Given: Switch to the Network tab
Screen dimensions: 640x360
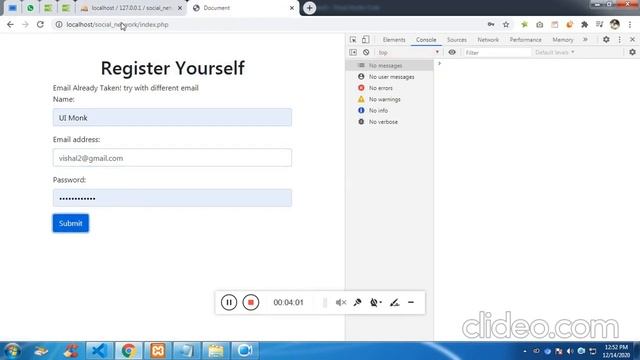Looking at the screenshot, I should [488, 40].
